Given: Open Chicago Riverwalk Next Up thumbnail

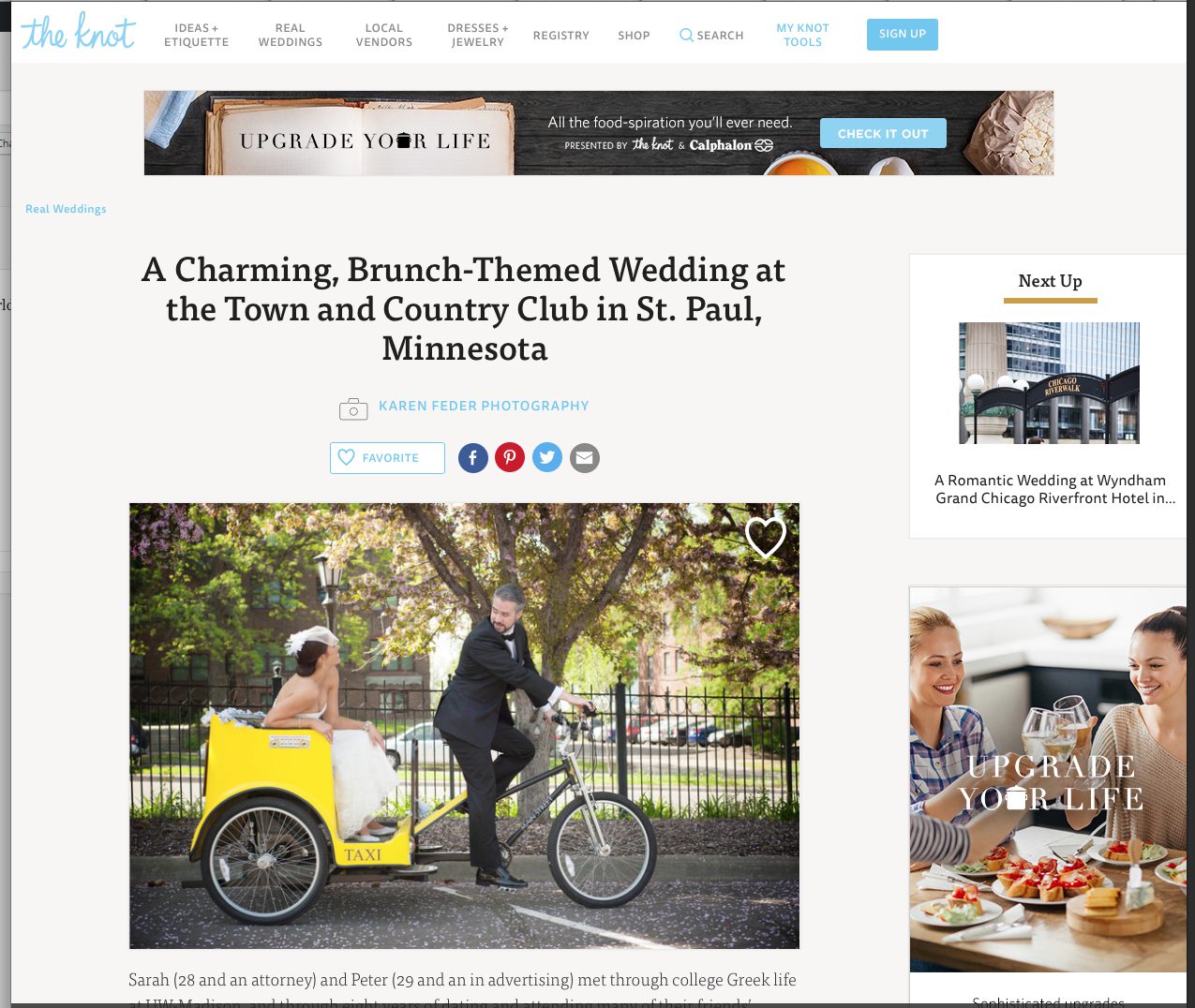Looking at the screenshot, I should click(1050, 383).
